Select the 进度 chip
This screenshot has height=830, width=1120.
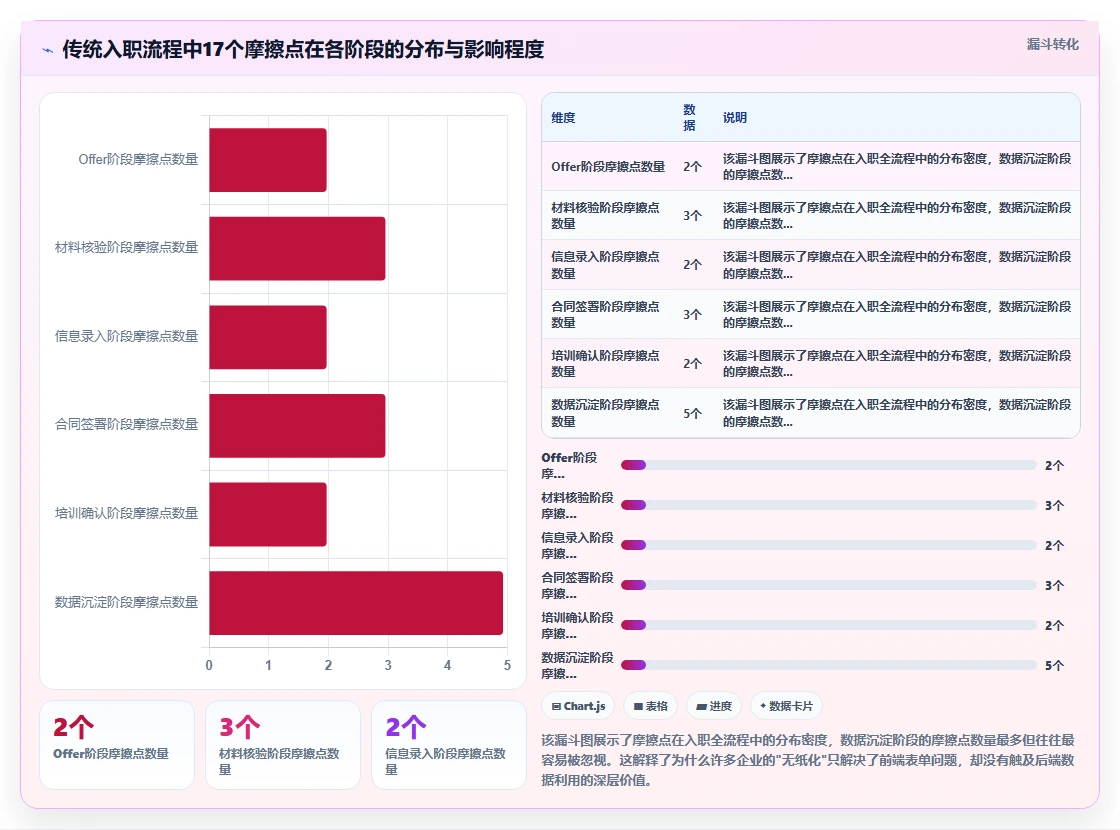coord(714,706)
